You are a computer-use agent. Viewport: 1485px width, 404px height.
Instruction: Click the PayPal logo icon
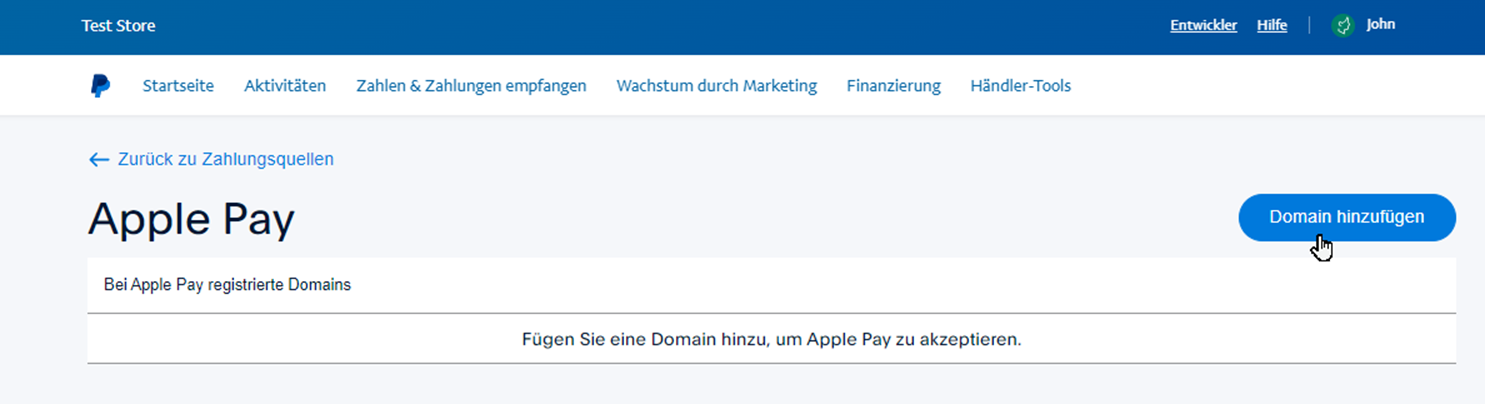click(x=99, y=86)
